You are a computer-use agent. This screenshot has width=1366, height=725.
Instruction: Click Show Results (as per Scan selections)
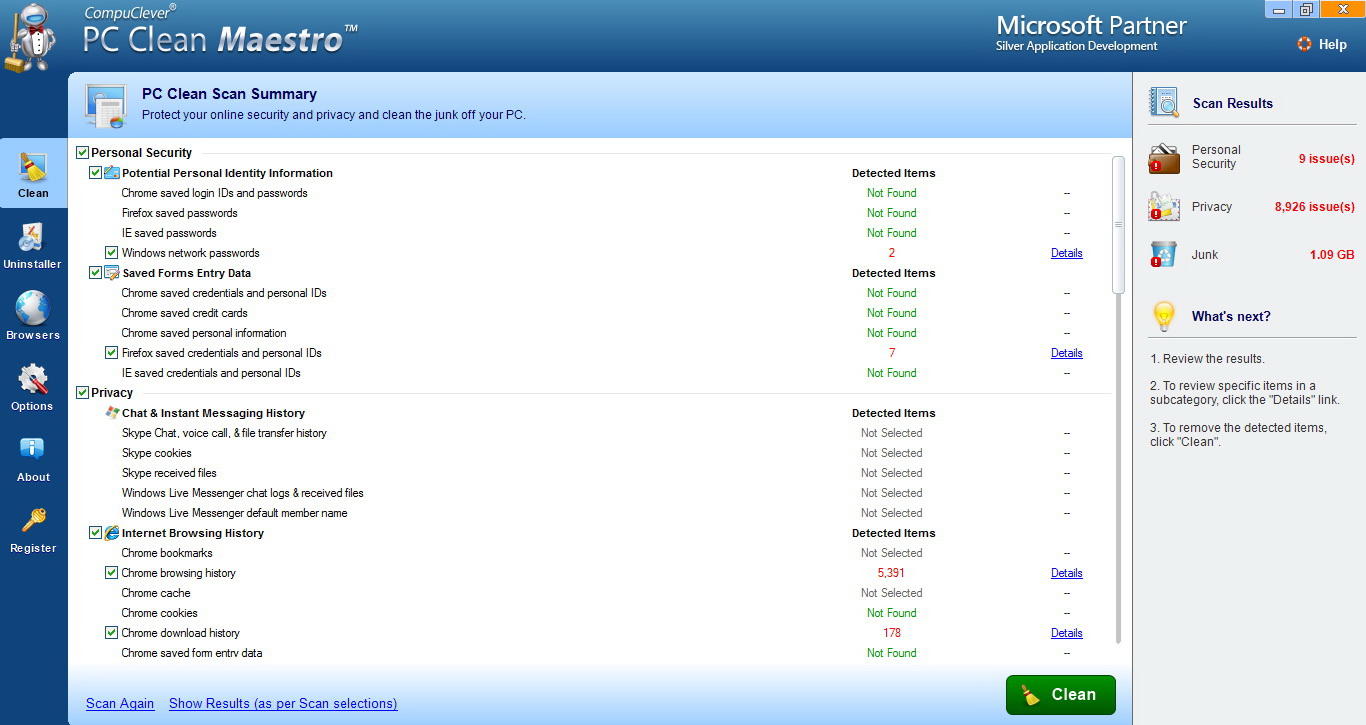click(283, 703)
